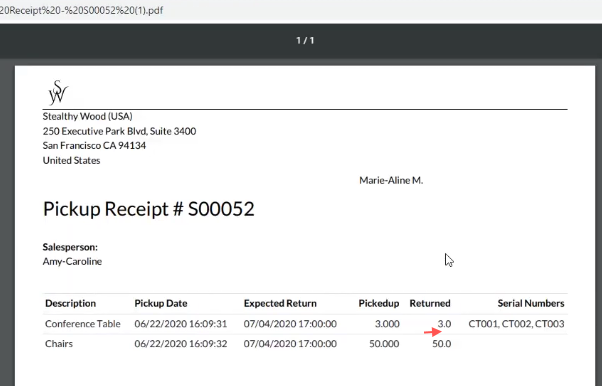Click the page indicator 1 / 1
Screen dimensions: 602x386
coord(305,40)
